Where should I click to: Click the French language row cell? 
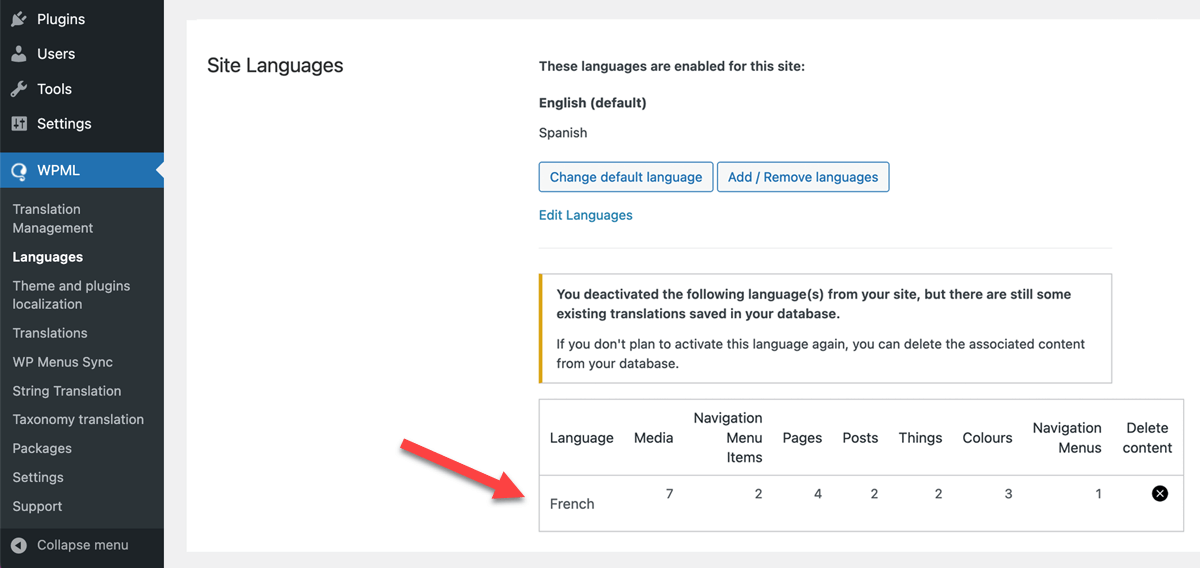(x=572, y=504)
